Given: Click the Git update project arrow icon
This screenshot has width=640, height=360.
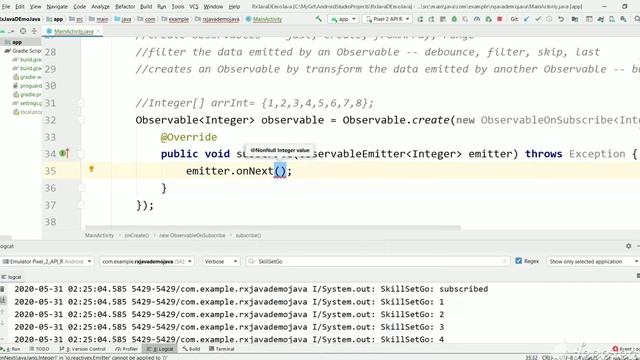Looking at the screenshot, I should click(527, 19).
